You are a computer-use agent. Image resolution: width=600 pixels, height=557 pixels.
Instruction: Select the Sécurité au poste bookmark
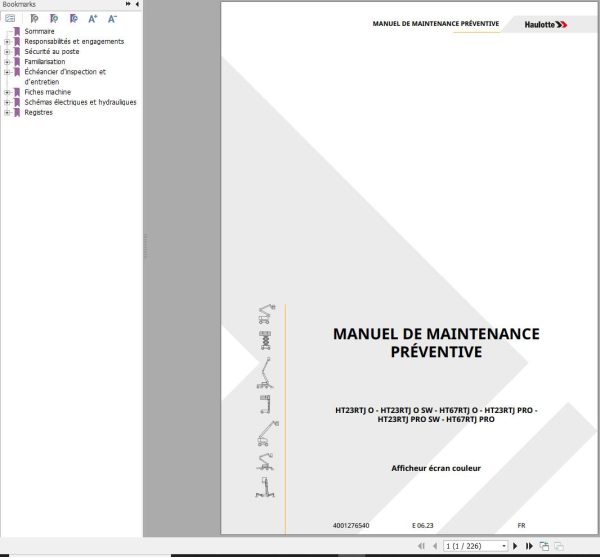point(52,52)
